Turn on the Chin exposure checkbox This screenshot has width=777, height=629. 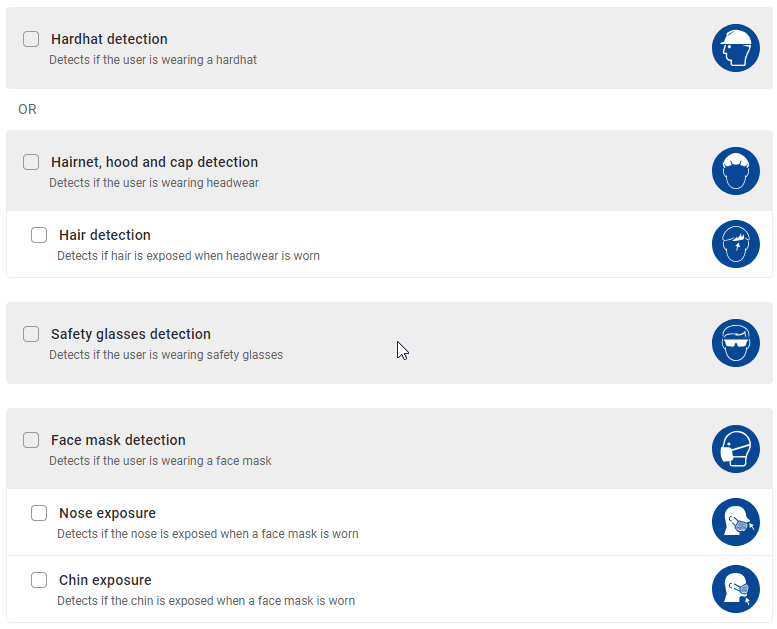39,580
